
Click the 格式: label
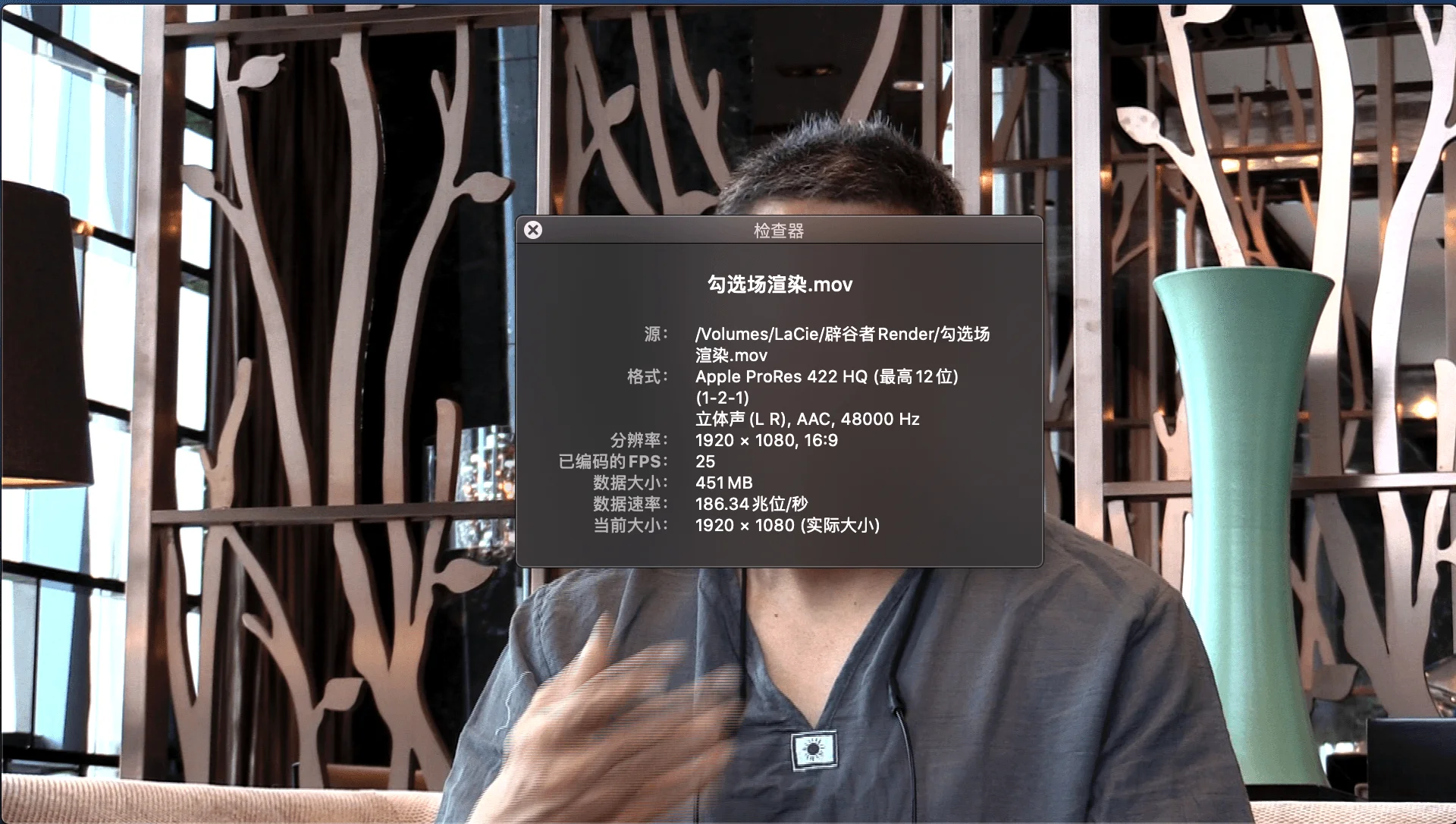648,376
